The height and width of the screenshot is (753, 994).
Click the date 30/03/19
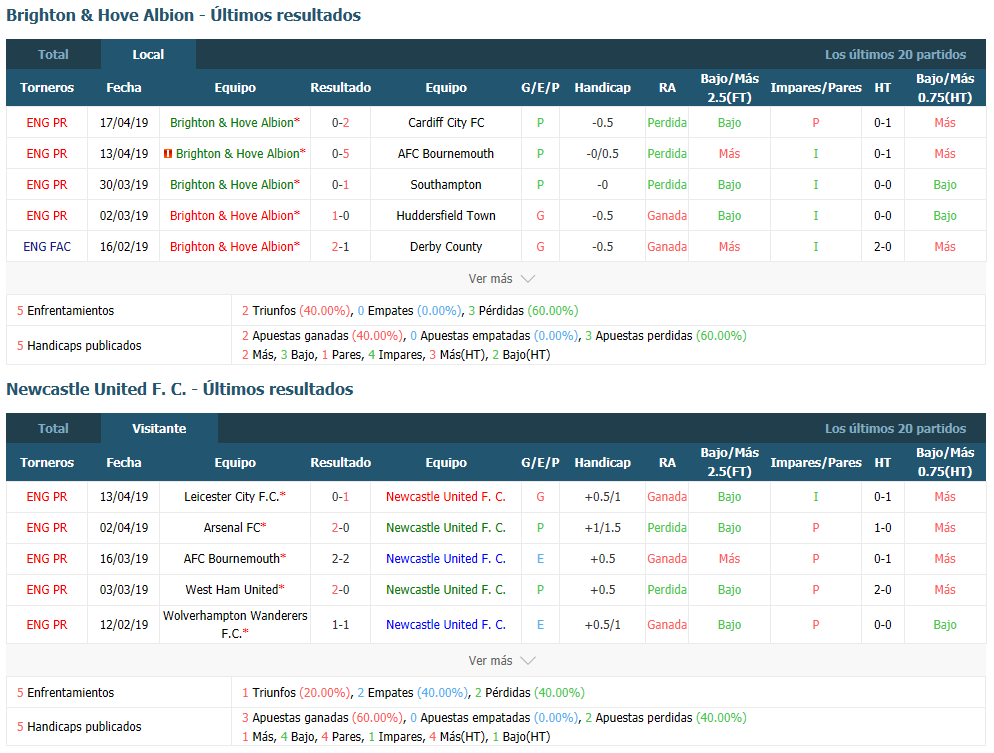coord(124,185)
